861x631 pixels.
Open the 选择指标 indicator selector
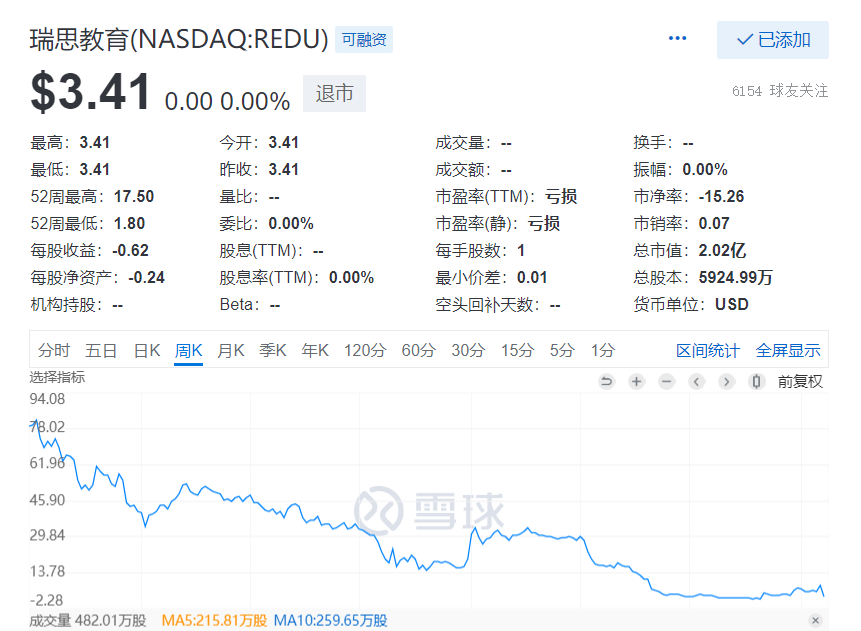pyautogui.click(x=57, y=378)
